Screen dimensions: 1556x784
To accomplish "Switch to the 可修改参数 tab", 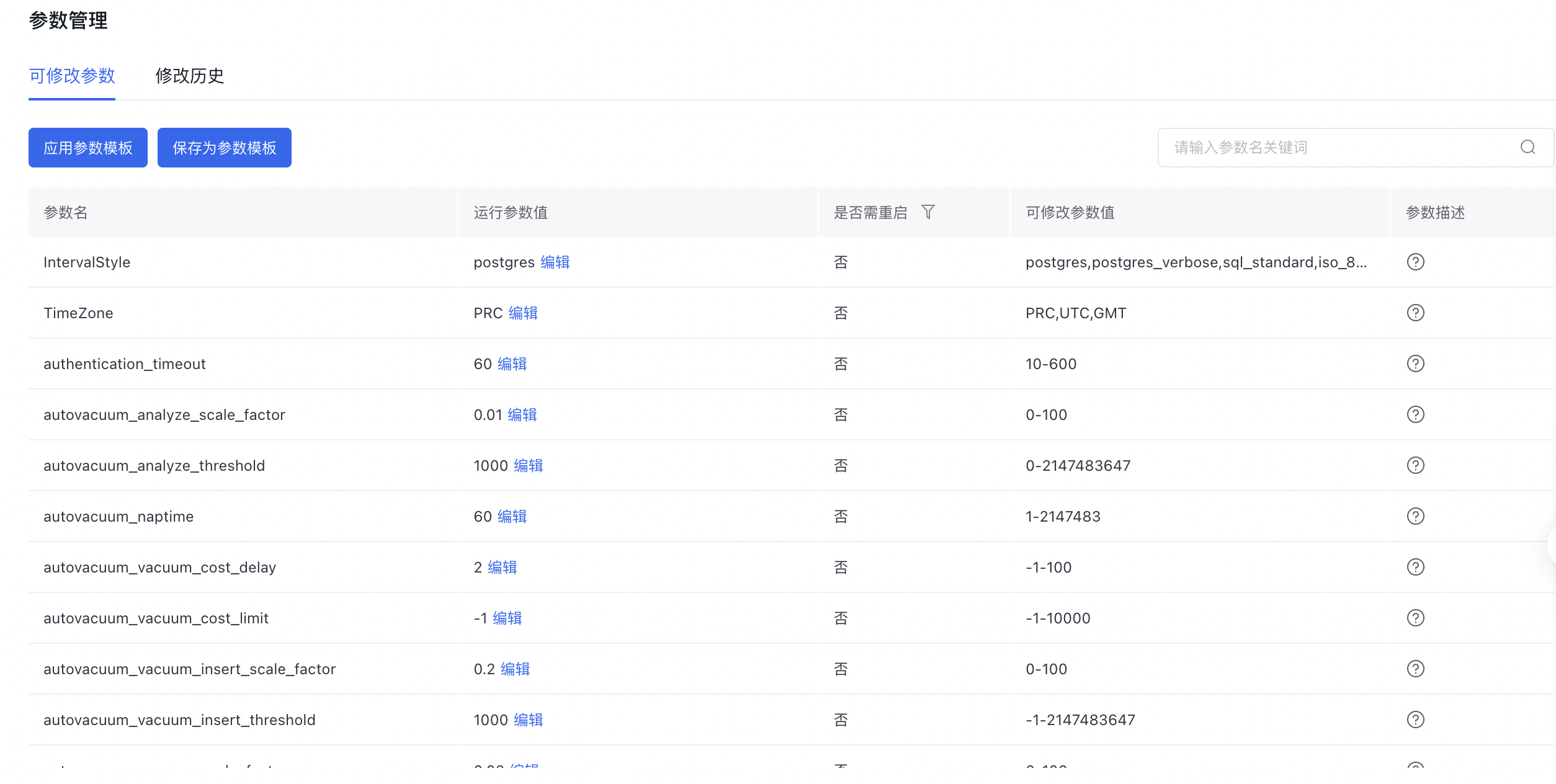I will click(x=72, y=76).
